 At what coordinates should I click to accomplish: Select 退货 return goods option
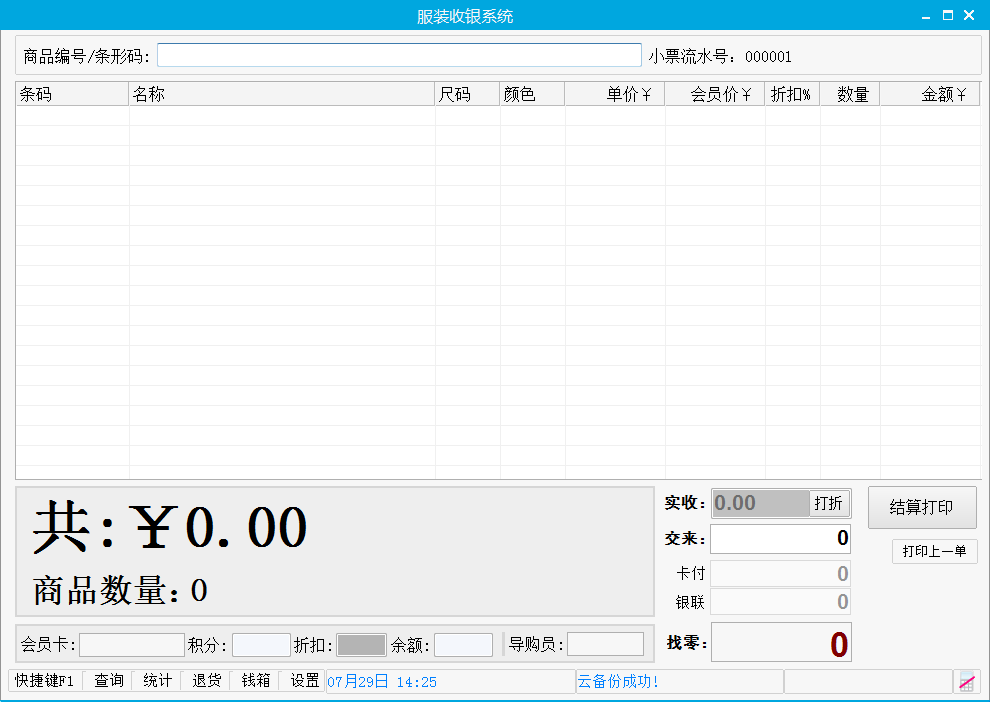(x=207, y=681)
